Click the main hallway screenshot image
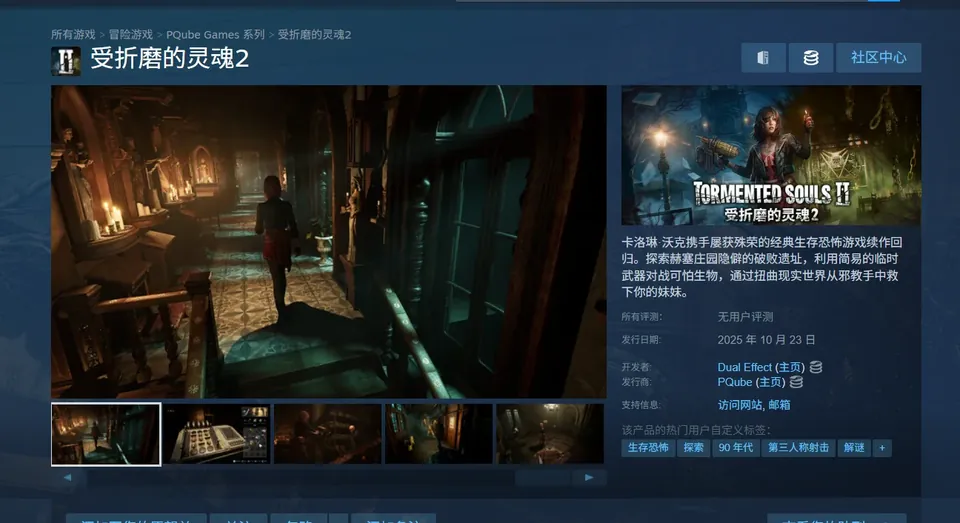The height and width of the screenshot is (523, 960). (x=329, y=242)
